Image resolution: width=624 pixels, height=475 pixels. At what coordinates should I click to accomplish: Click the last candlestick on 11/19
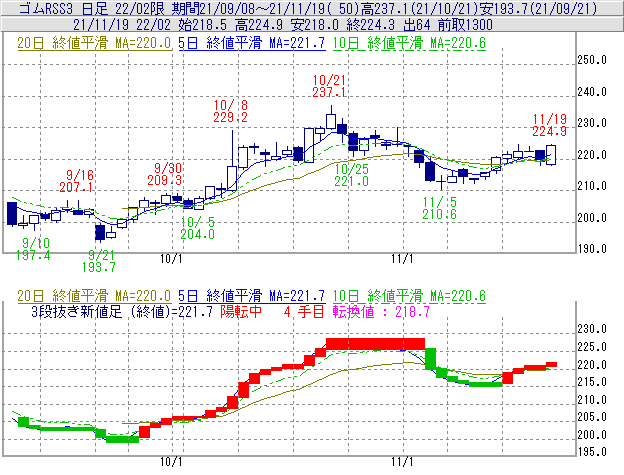point(551,155)
